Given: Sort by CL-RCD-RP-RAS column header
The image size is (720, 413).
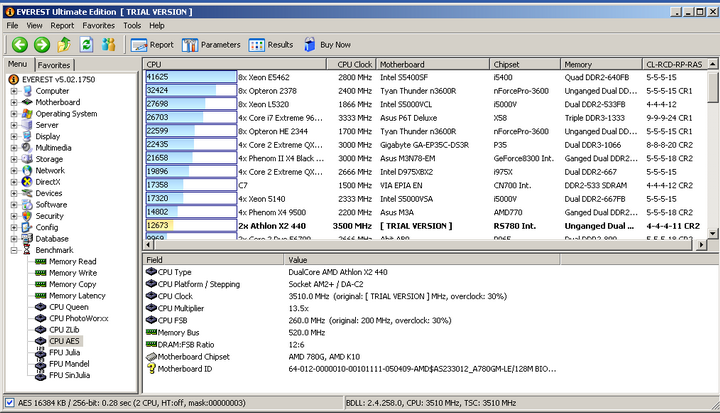Looking at the screenshot, I should [675, 64].
